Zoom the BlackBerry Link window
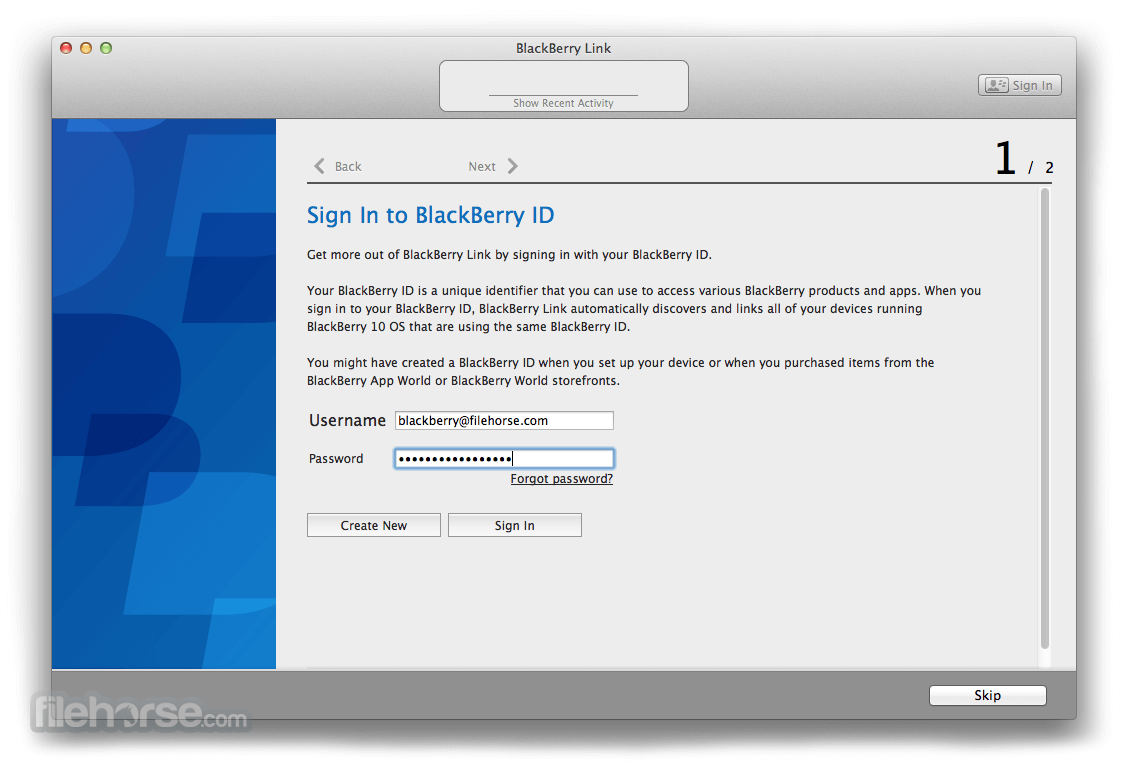 [106, 48]
